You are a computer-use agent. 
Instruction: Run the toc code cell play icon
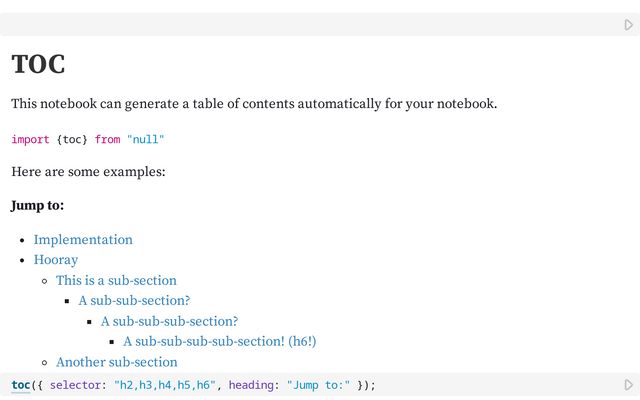pos(629,385)
